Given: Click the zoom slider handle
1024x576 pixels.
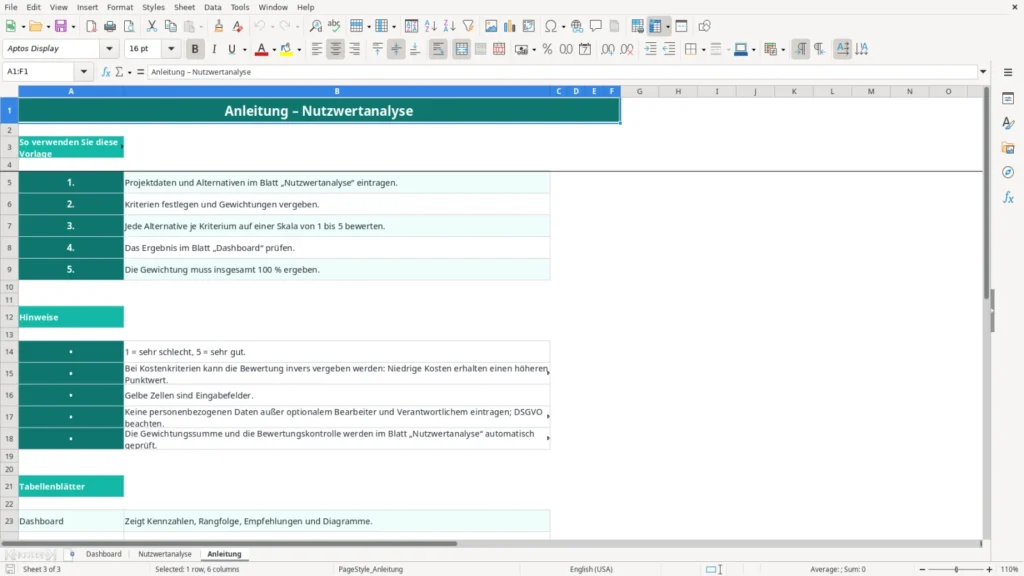Looking at the screenshot, I should 956,569.
